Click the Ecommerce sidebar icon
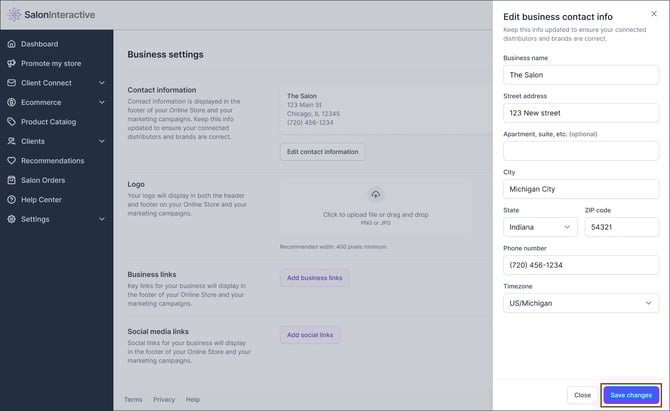 pyautogui.click(x=12, y=102)
